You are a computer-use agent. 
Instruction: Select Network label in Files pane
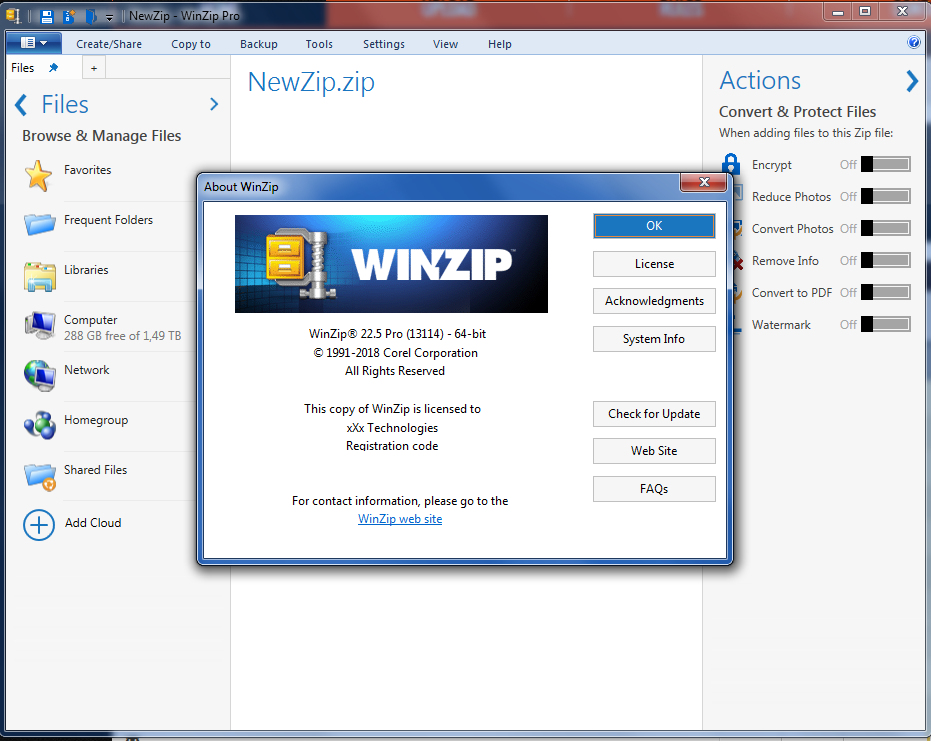pyautogui.click(x=87, y=370)
